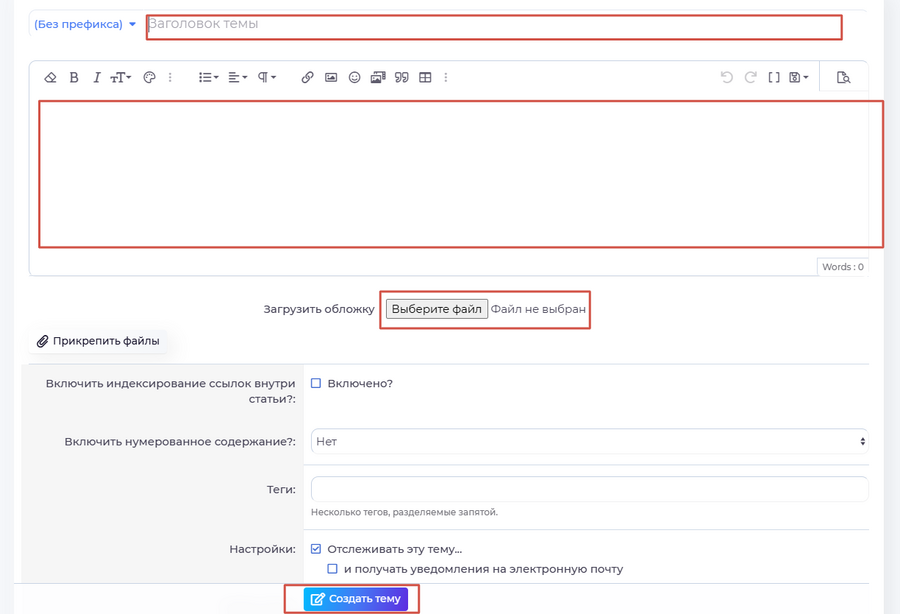This screenshot has height=614, width=900.
Task: Toggle italic formatting in editor
Action: 96,77
